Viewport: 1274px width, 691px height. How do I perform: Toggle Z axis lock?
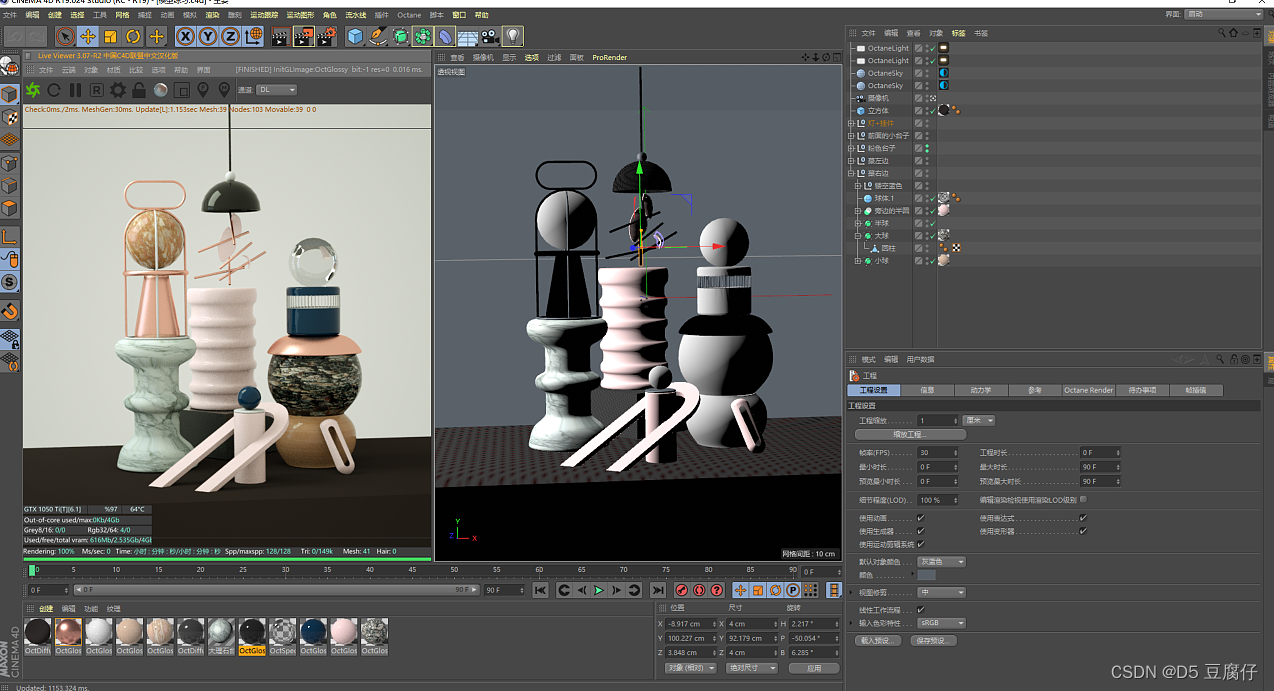coord(229,37)
